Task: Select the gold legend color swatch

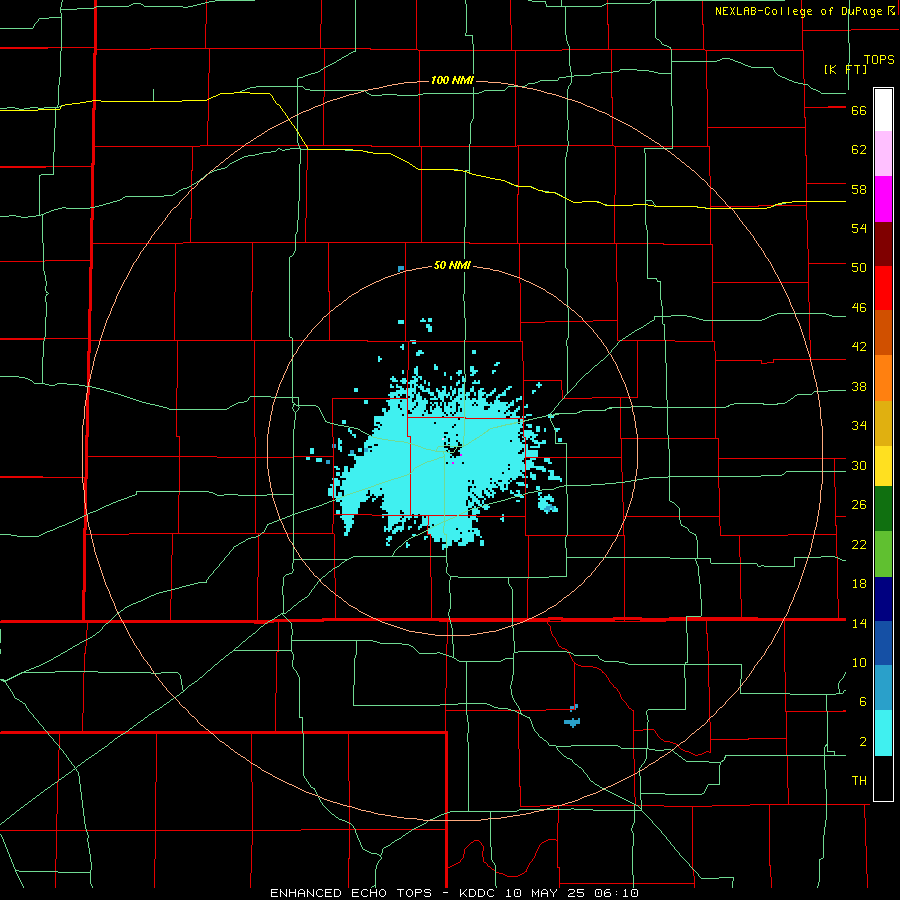Action: [x=883, y=423]
